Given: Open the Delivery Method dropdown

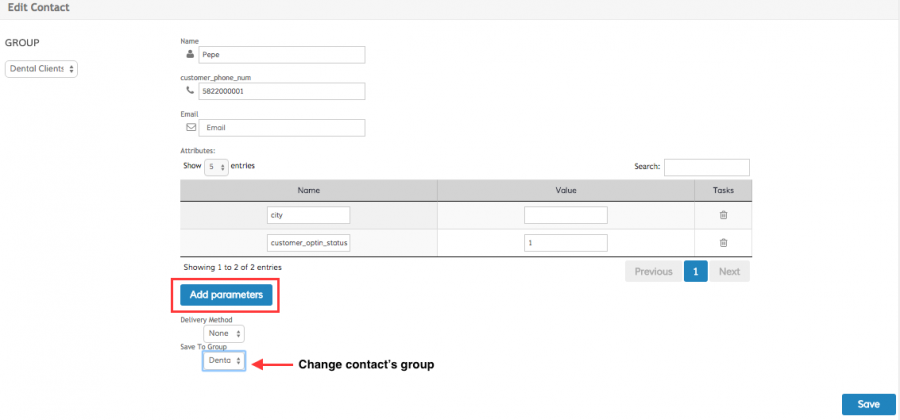Looking at the screenshot, I should 224,334.
